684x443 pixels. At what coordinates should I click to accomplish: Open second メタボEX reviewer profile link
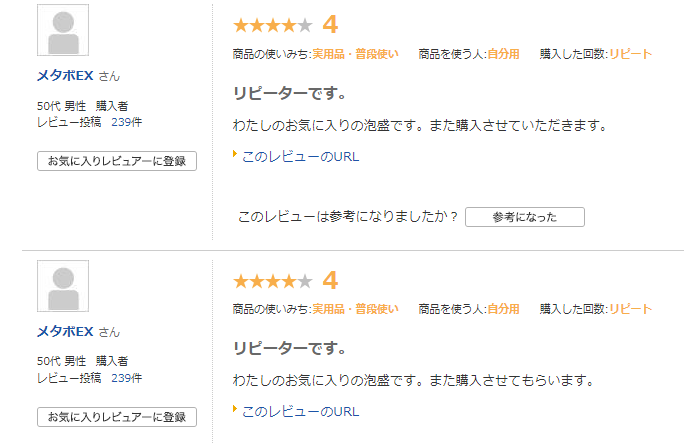coord(65,331)
